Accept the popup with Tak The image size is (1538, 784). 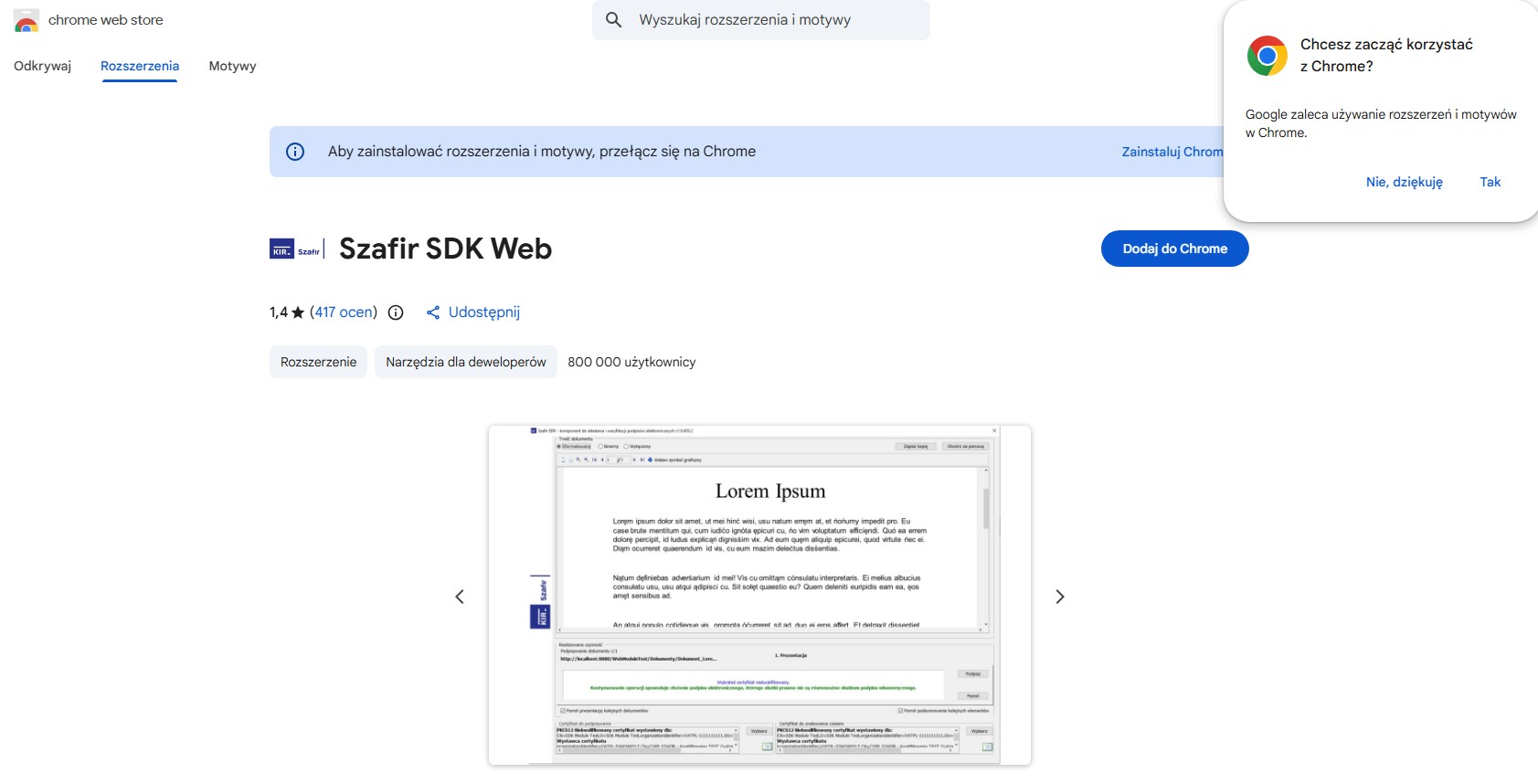coord(1490,182)
